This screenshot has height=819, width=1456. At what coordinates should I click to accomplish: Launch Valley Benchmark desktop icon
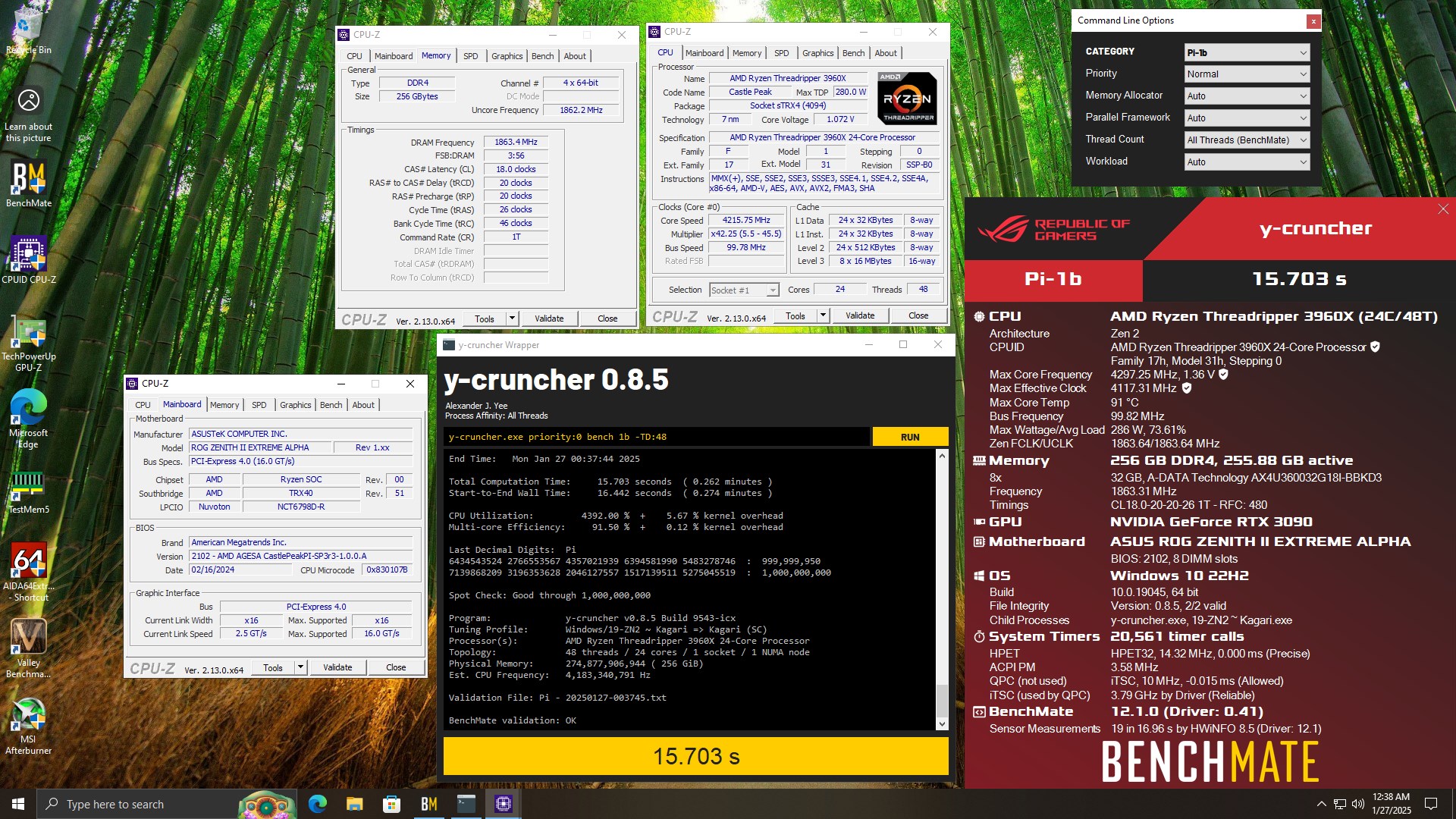[28, 648]
